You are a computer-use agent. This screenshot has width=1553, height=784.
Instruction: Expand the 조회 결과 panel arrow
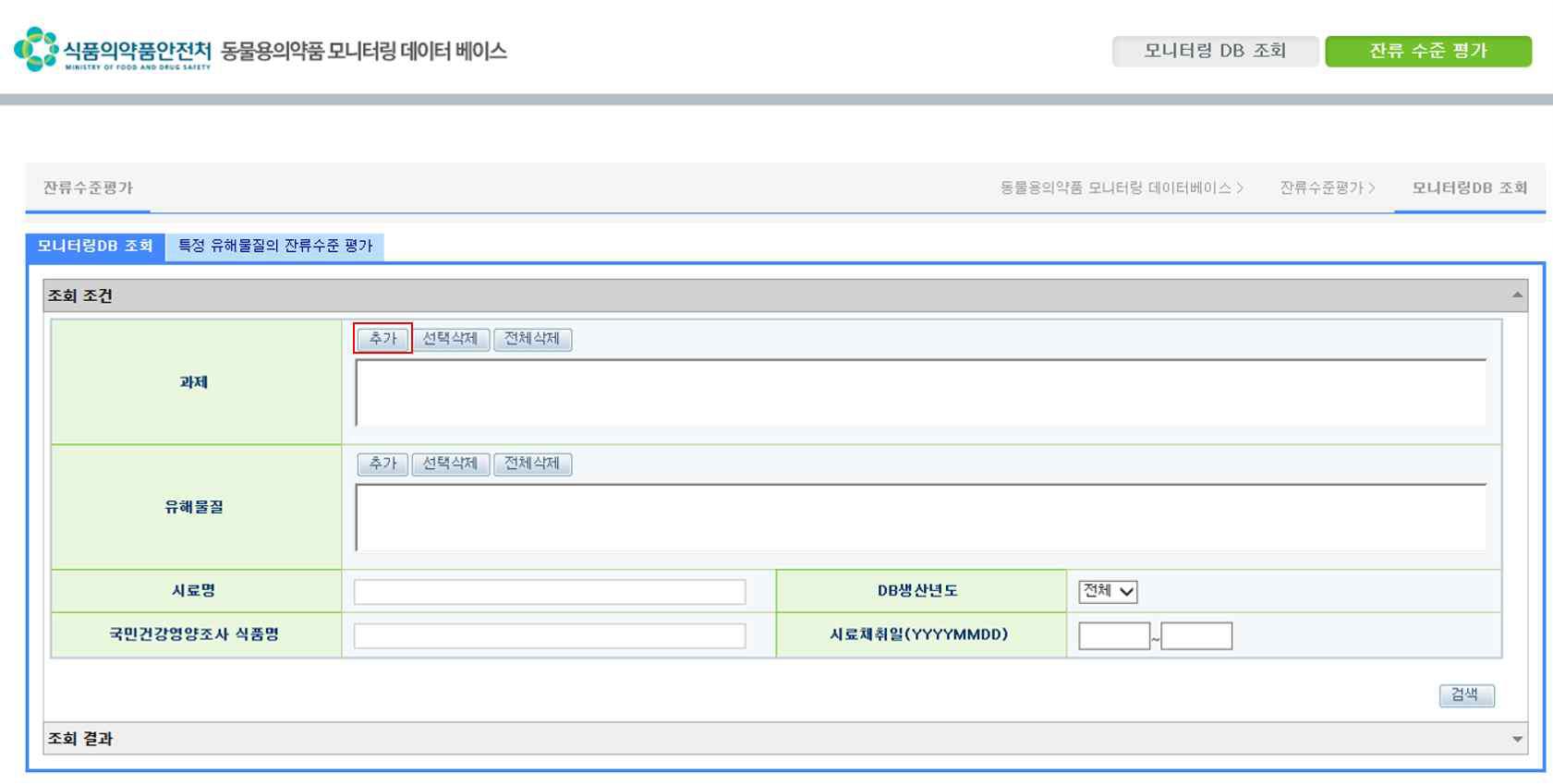coord(1517,739)
